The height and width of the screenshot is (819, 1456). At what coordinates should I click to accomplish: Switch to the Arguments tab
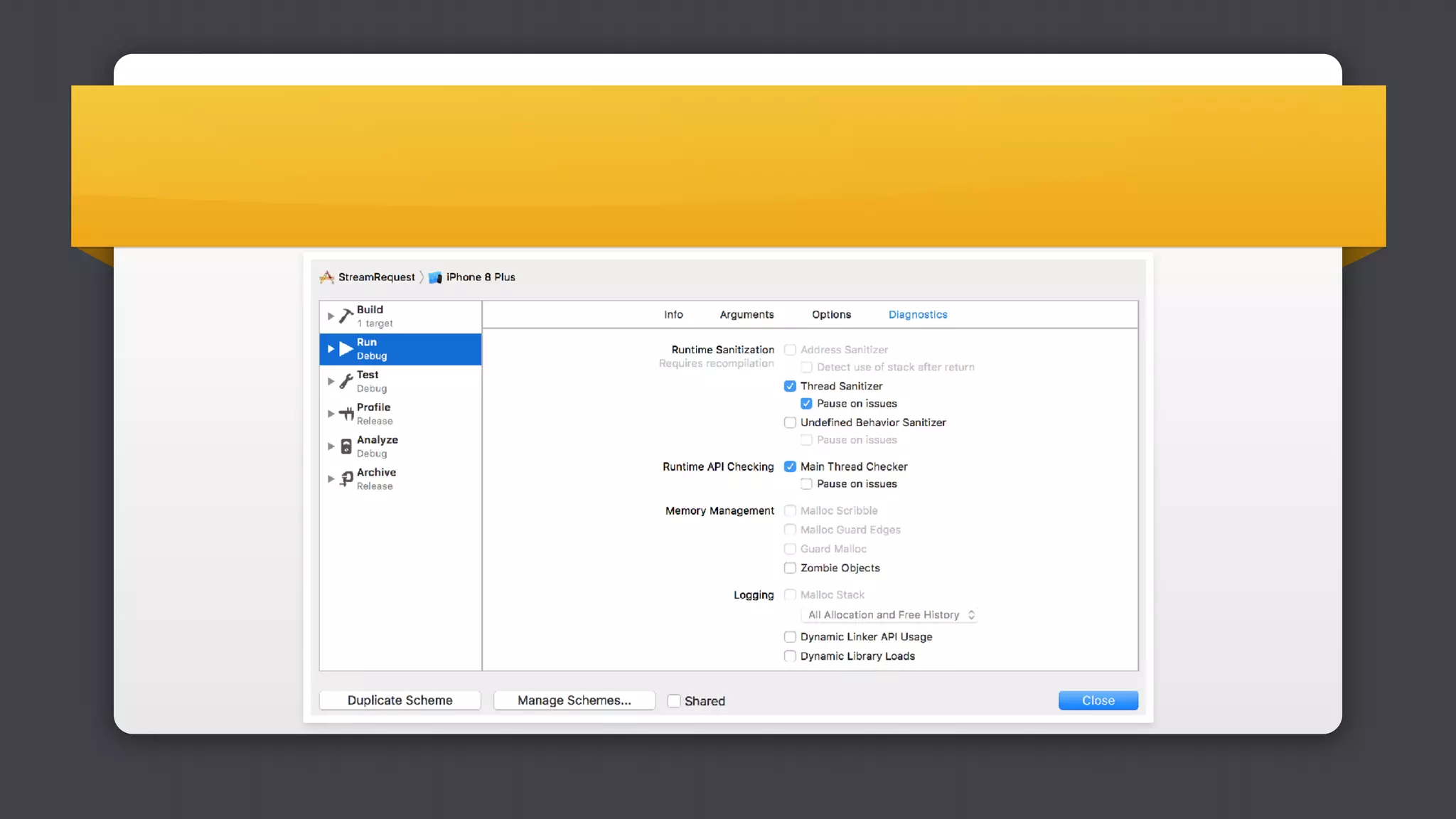click(746, 314)
